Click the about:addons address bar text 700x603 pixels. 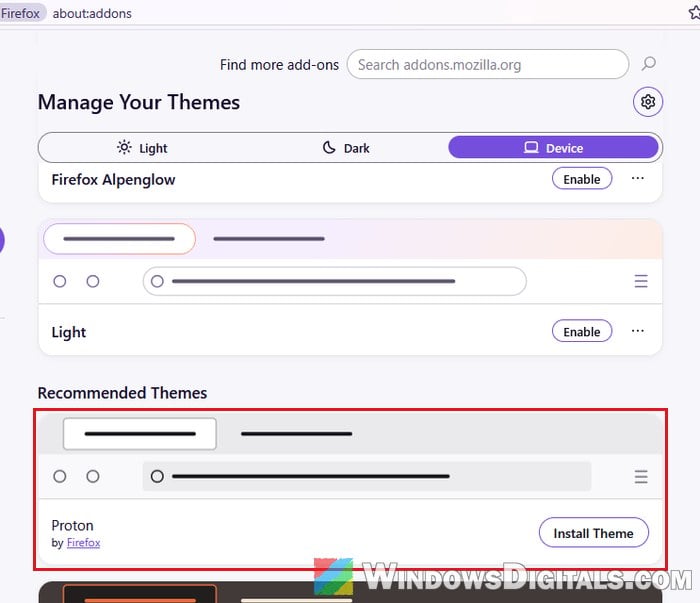(92, 13)
